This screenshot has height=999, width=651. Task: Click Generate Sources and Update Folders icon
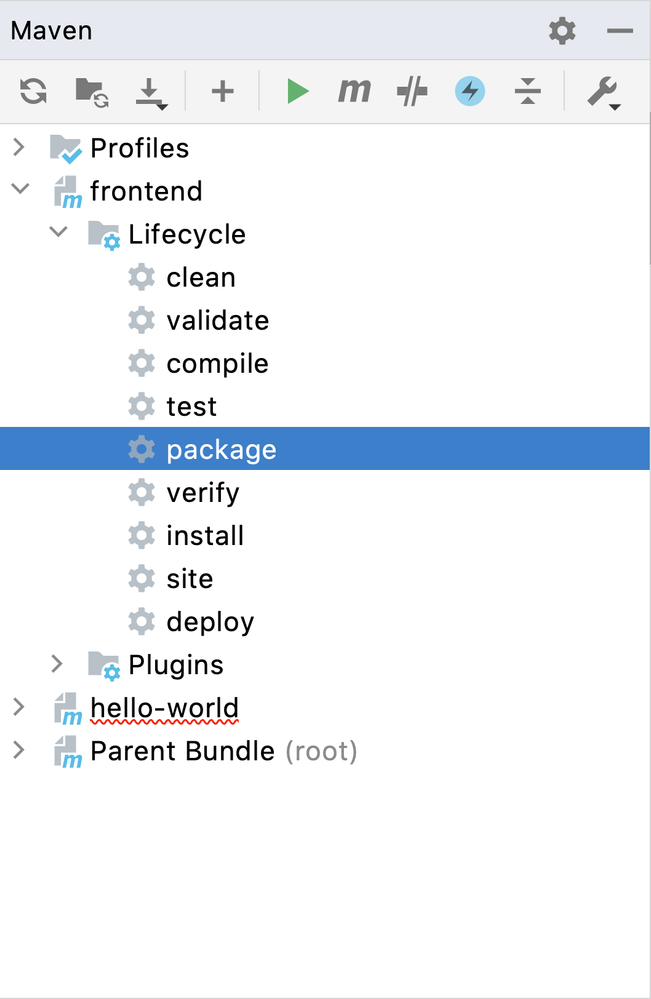(x=92, y=92)
